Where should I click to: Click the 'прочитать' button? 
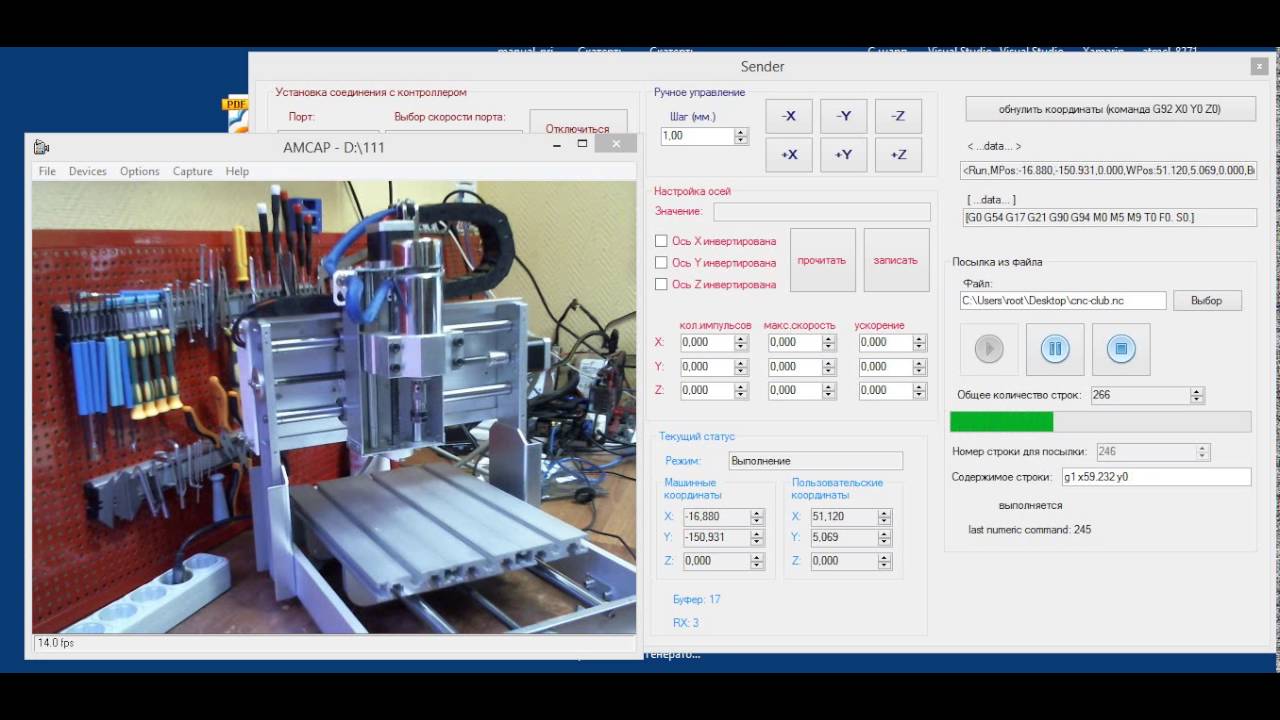point(822,260)
